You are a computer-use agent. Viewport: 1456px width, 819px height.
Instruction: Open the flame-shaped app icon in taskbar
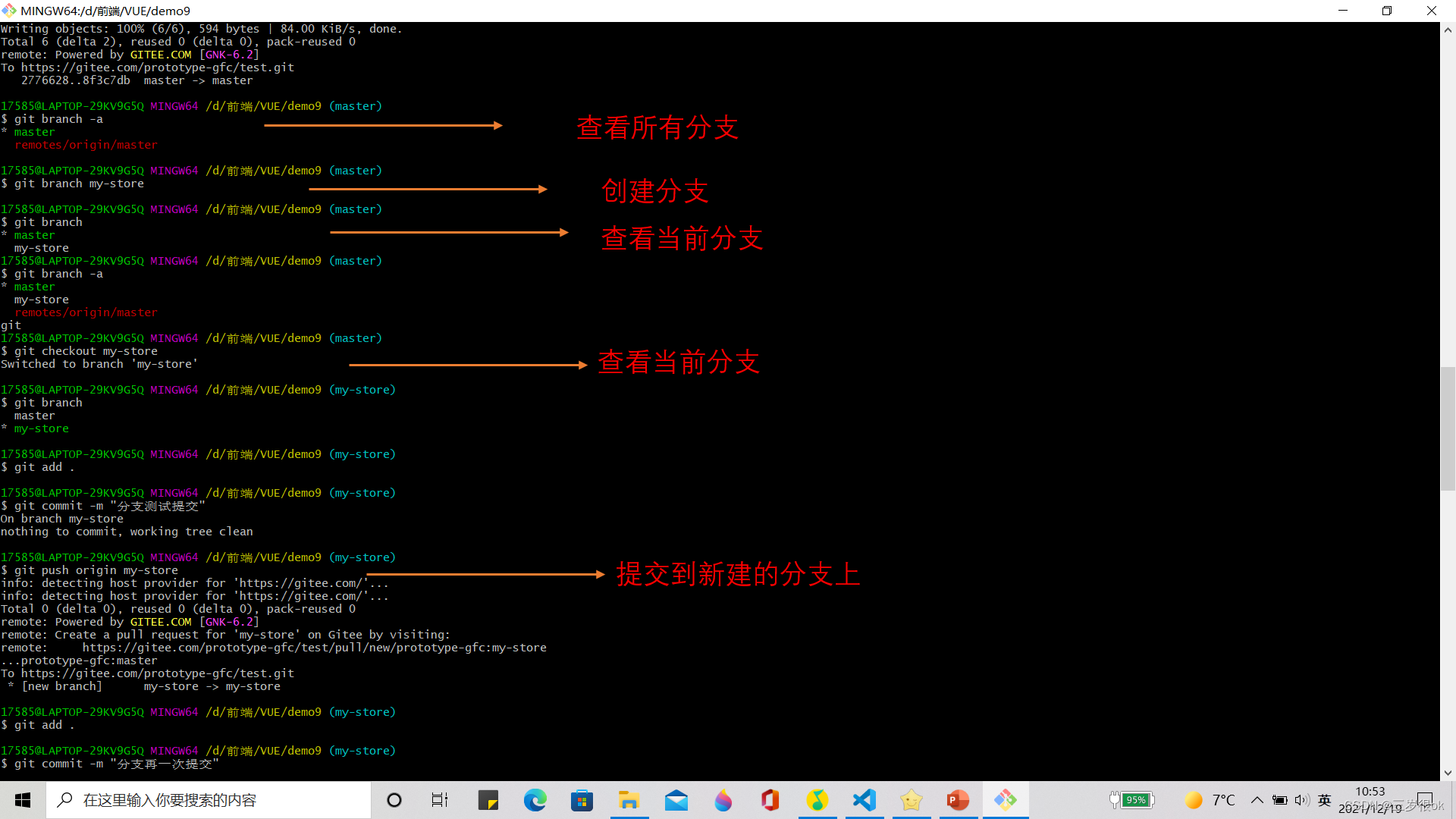[x=723, y=800]
